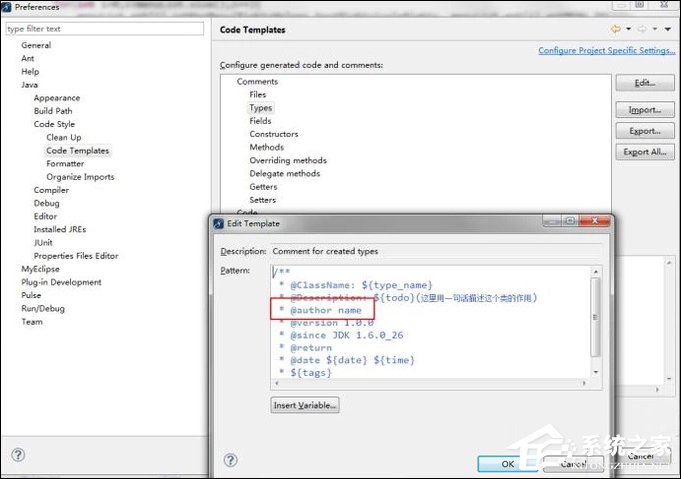Click the @date line in pattern
Viewport: 681px width, 479px height.
point(347,360)
